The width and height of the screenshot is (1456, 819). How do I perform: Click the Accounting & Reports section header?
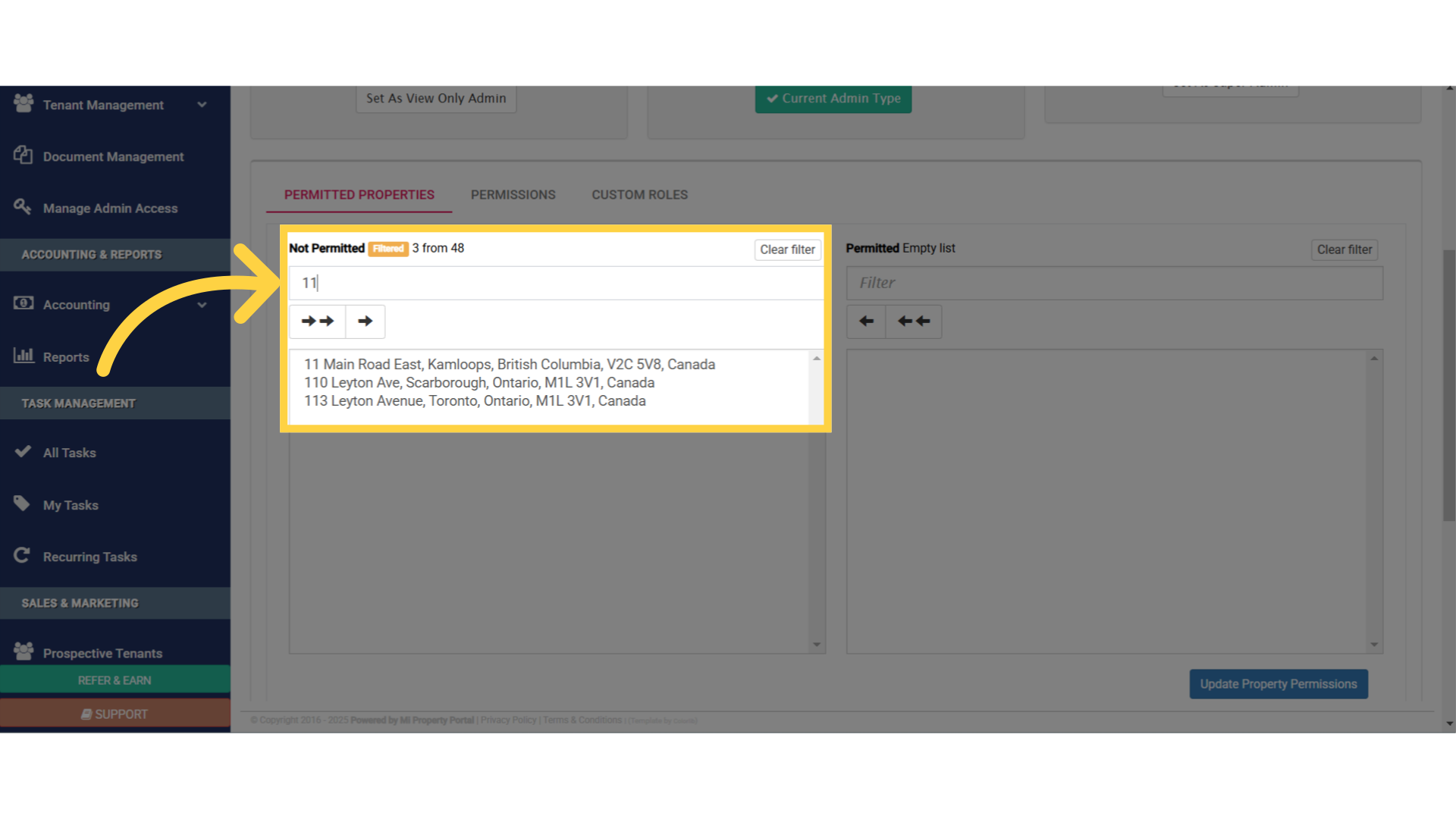(115, 255)
